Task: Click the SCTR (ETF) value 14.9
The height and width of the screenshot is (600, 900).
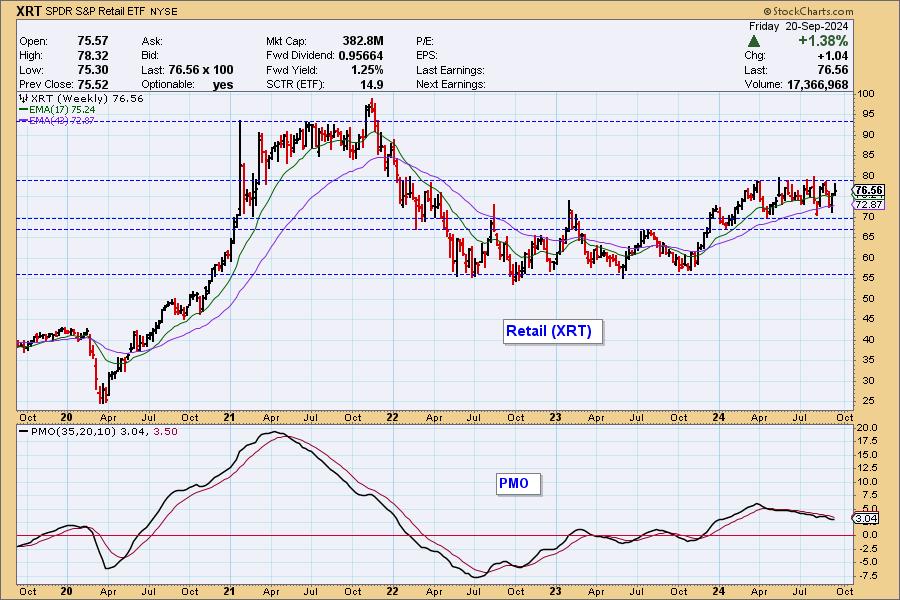Action: pyautogui.click(x=371, y=84)
